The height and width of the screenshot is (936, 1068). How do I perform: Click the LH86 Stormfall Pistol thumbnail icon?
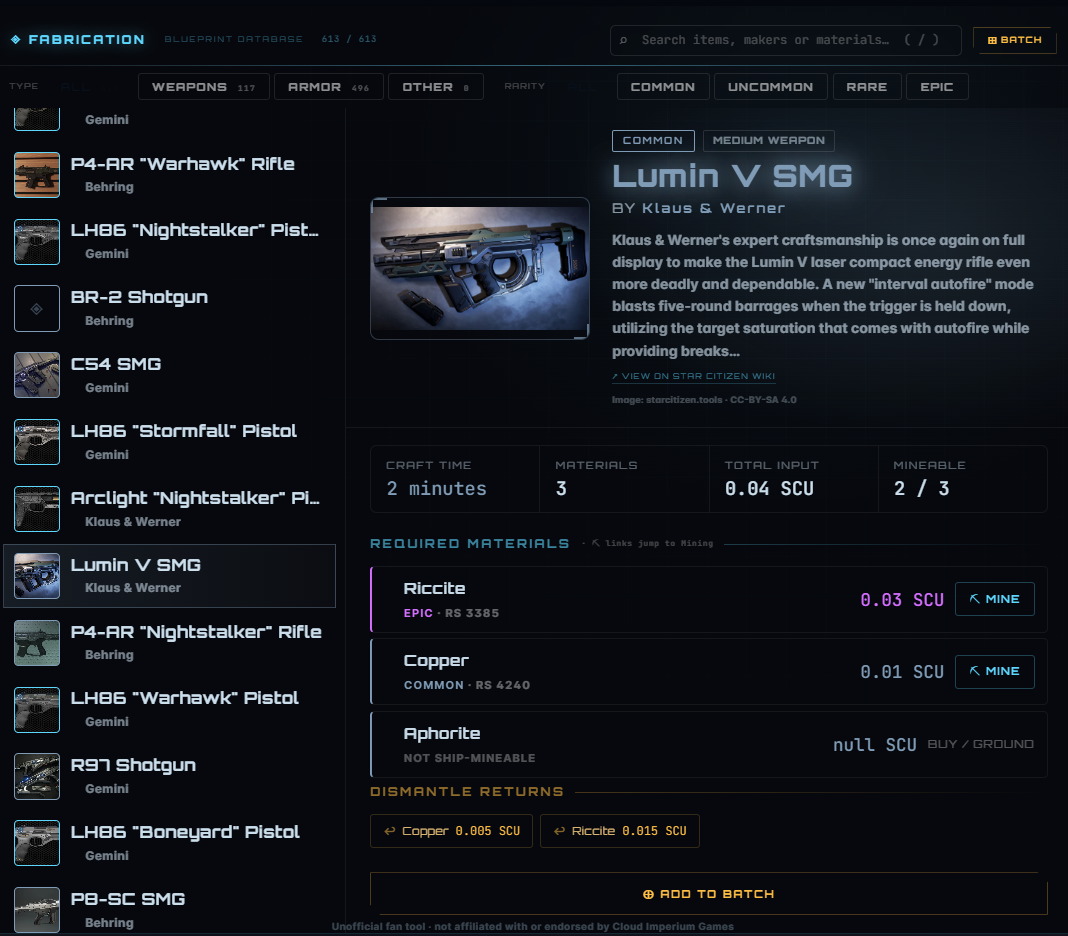37,442
